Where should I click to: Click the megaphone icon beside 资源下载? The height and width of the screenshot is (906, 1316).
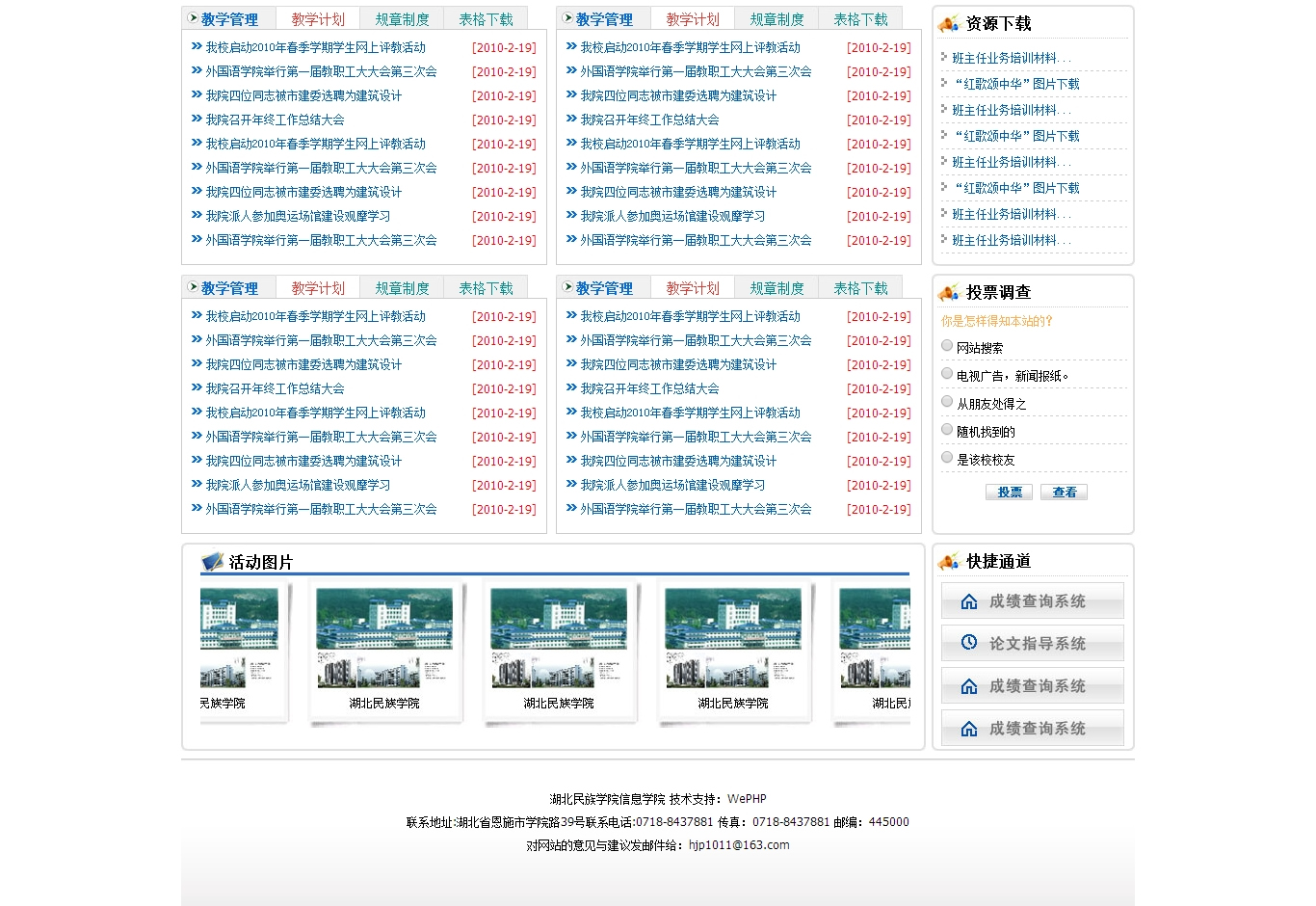tap(949, 23)
